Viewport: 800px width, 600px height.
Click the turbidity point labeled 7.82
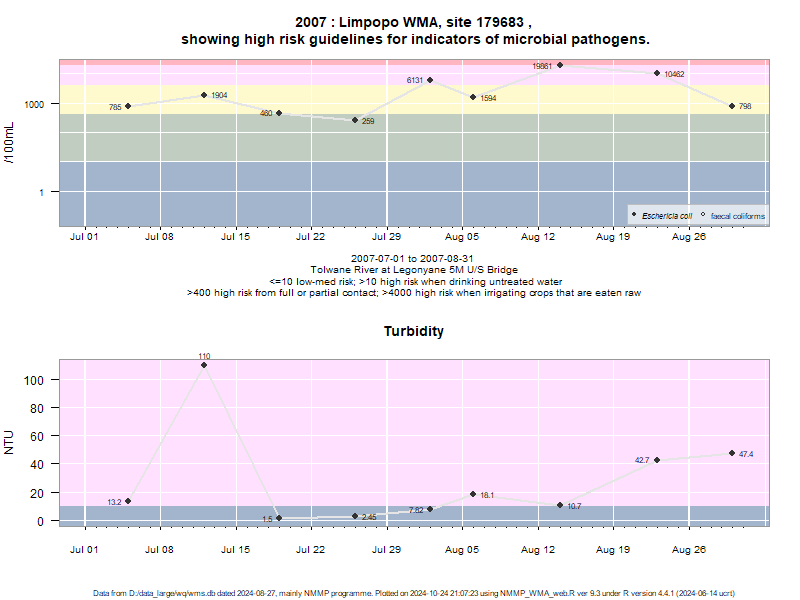pos(430,509)
